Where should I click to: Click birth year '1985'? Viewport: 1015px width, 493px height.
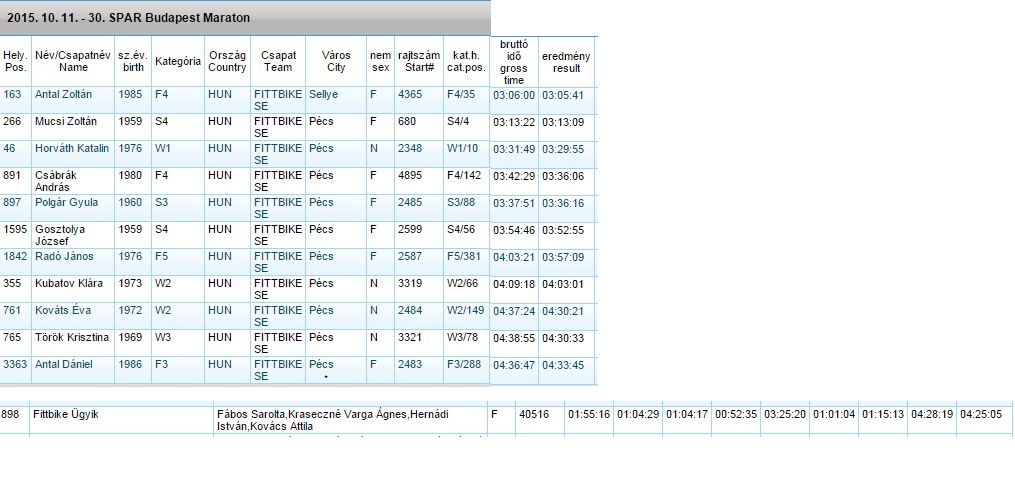tap(130, 94)
